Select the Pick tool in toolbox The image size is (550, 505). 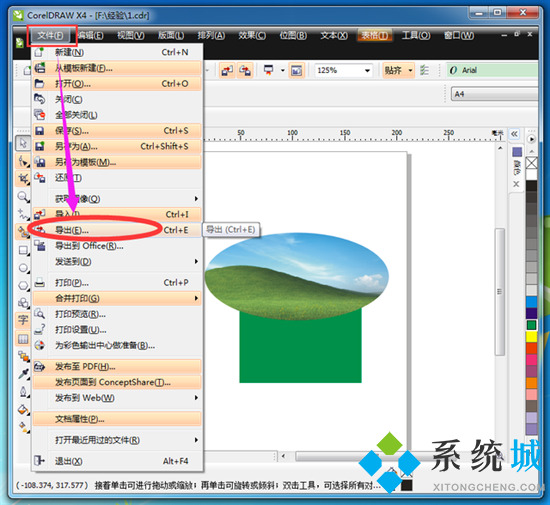click(x=23, y=143)
